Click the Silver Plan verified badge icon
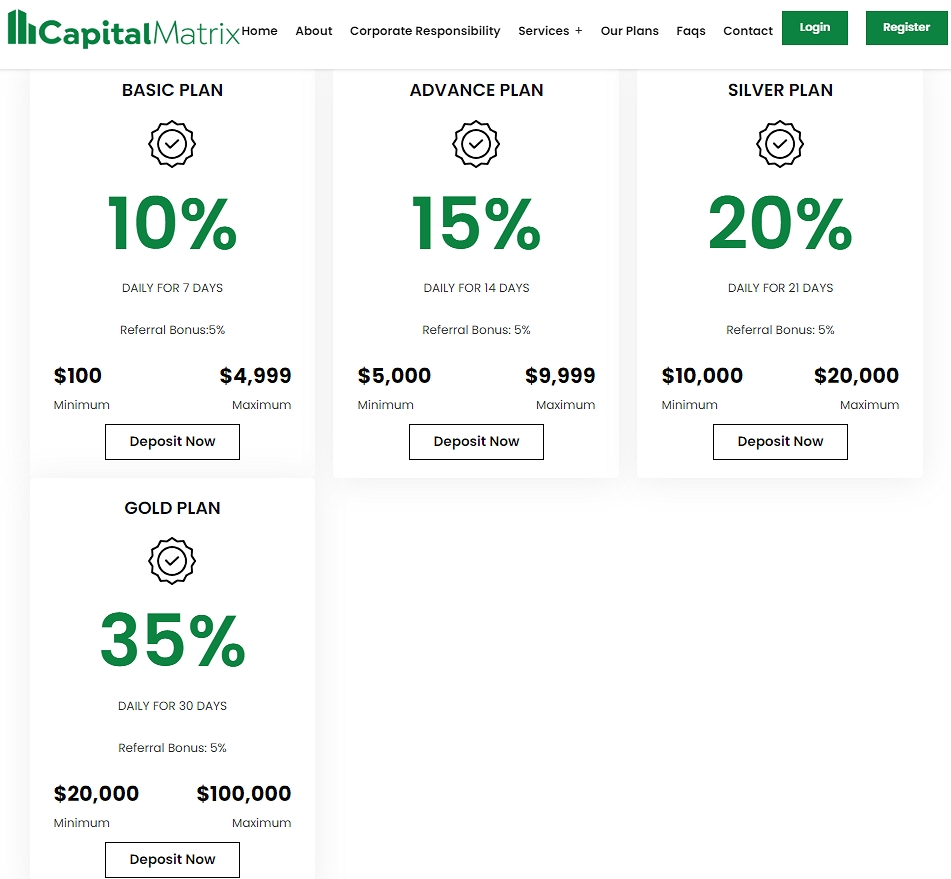The width and height of the screenshot is (951, 879). (x=780, y=144)
